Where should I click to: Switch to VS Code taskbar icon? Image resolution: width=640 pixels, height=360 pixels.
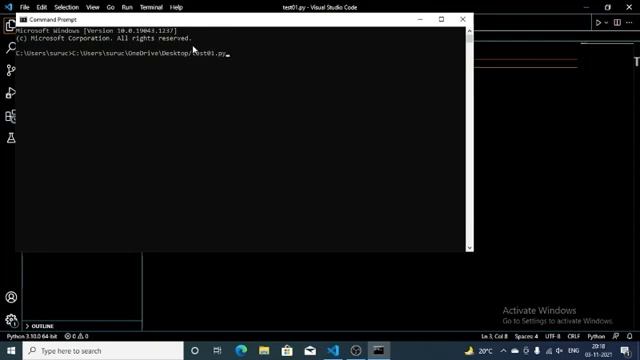pos(333,351)
